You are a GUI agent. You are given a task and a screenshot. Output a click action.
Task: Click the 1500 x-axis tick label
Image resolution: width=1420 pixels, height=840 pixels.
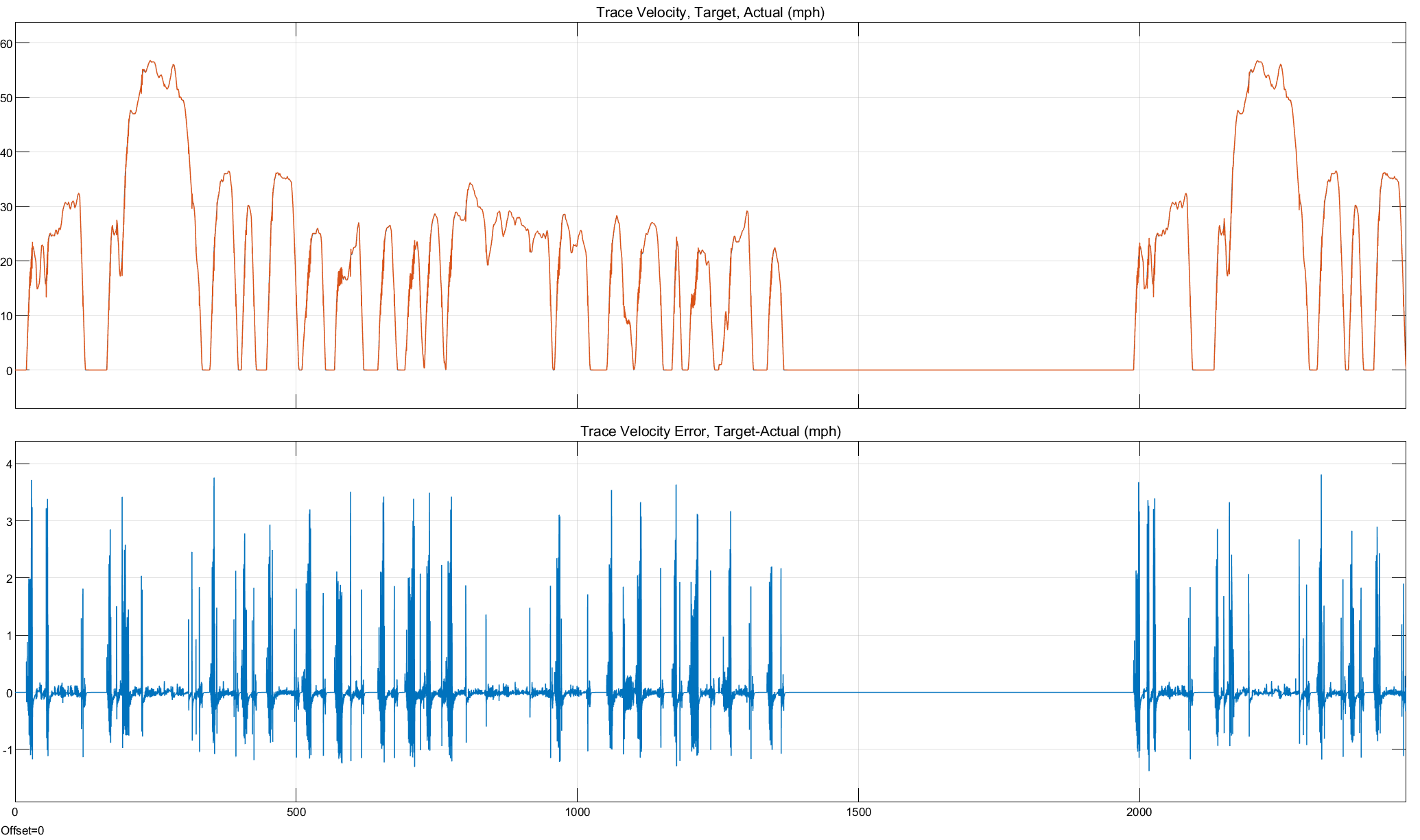click(x=858, y=813)
